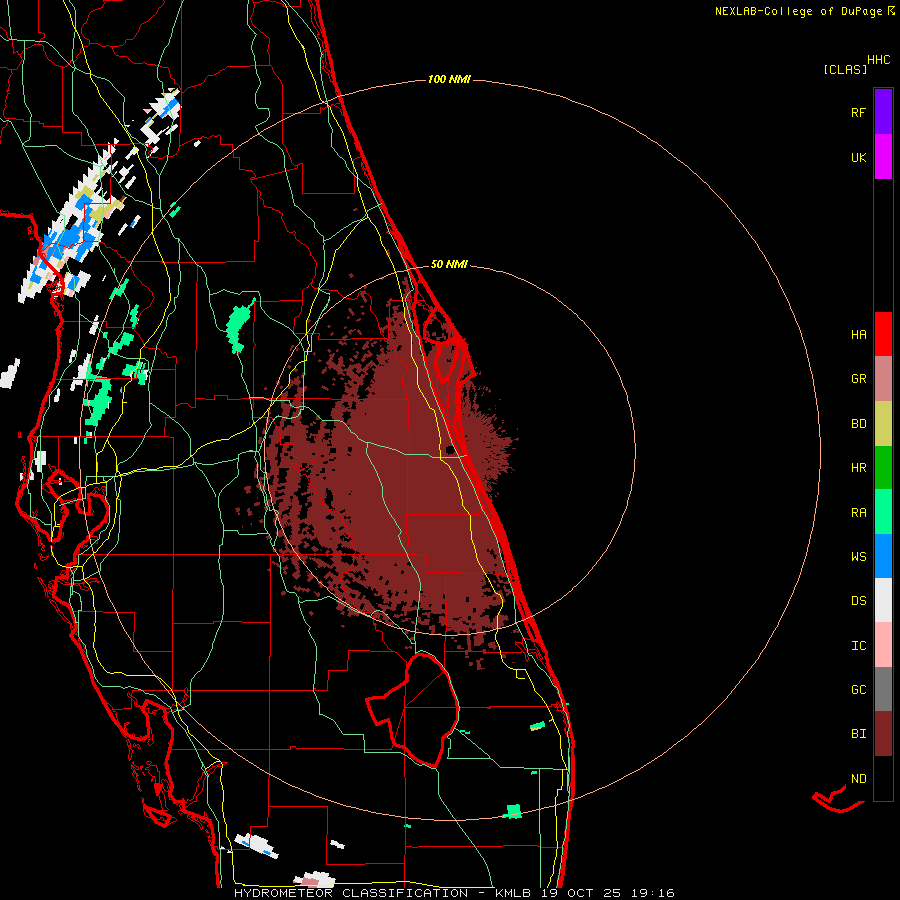900x900 pixels.
Task: Select the BD yellow legend block
Action: [883, 424]
